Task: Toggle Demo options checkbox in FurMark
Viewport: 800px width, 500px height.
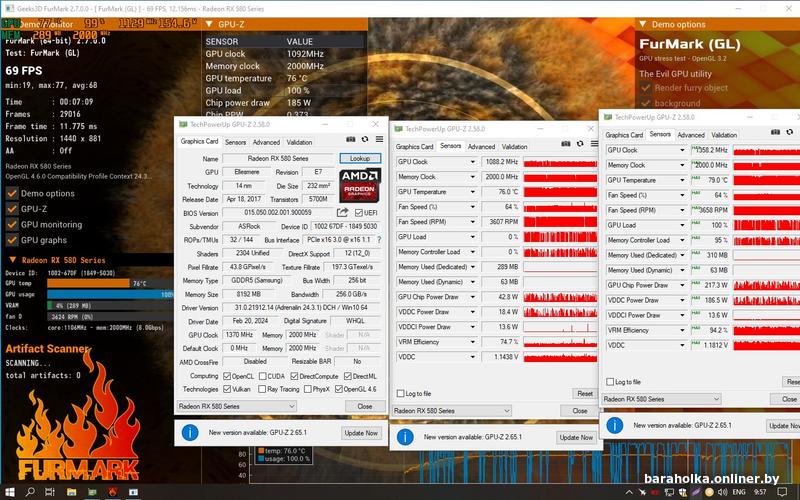Action: coord(12,193)
